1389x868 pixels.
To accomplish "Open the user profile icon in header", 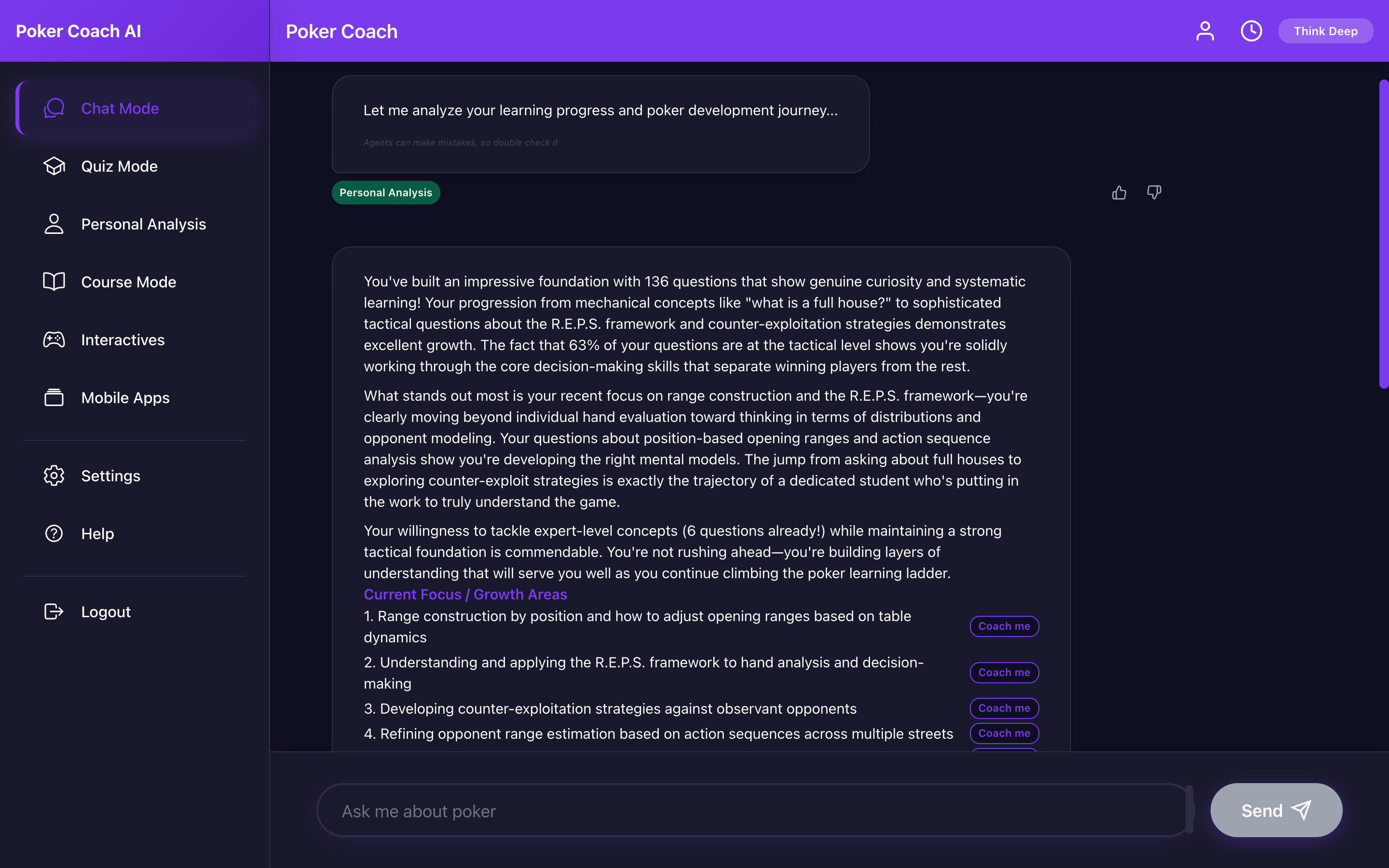I will [1205, 31].
